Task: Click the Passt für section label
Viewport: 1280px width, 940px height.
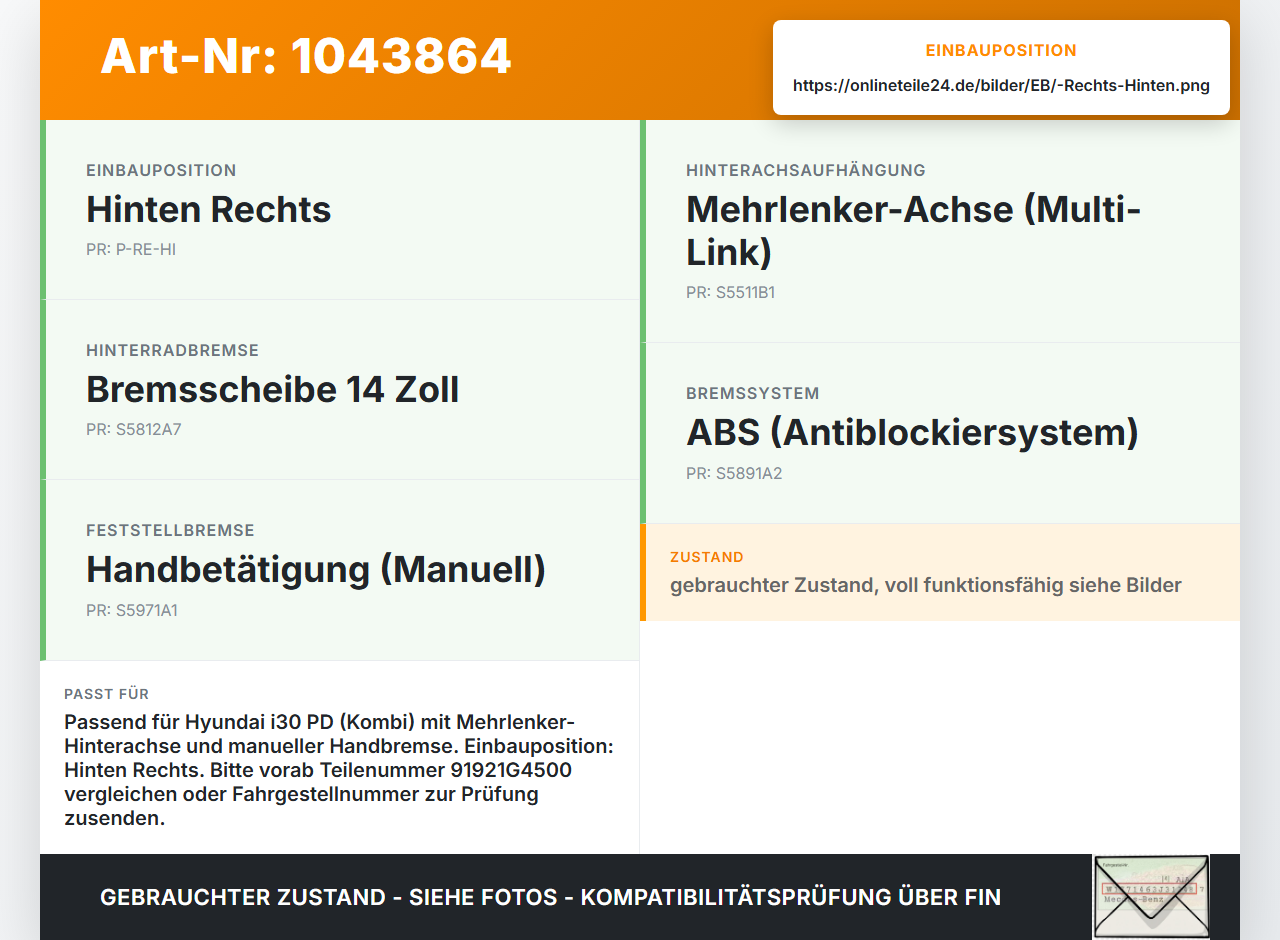Action: click(x=107, y=694)
